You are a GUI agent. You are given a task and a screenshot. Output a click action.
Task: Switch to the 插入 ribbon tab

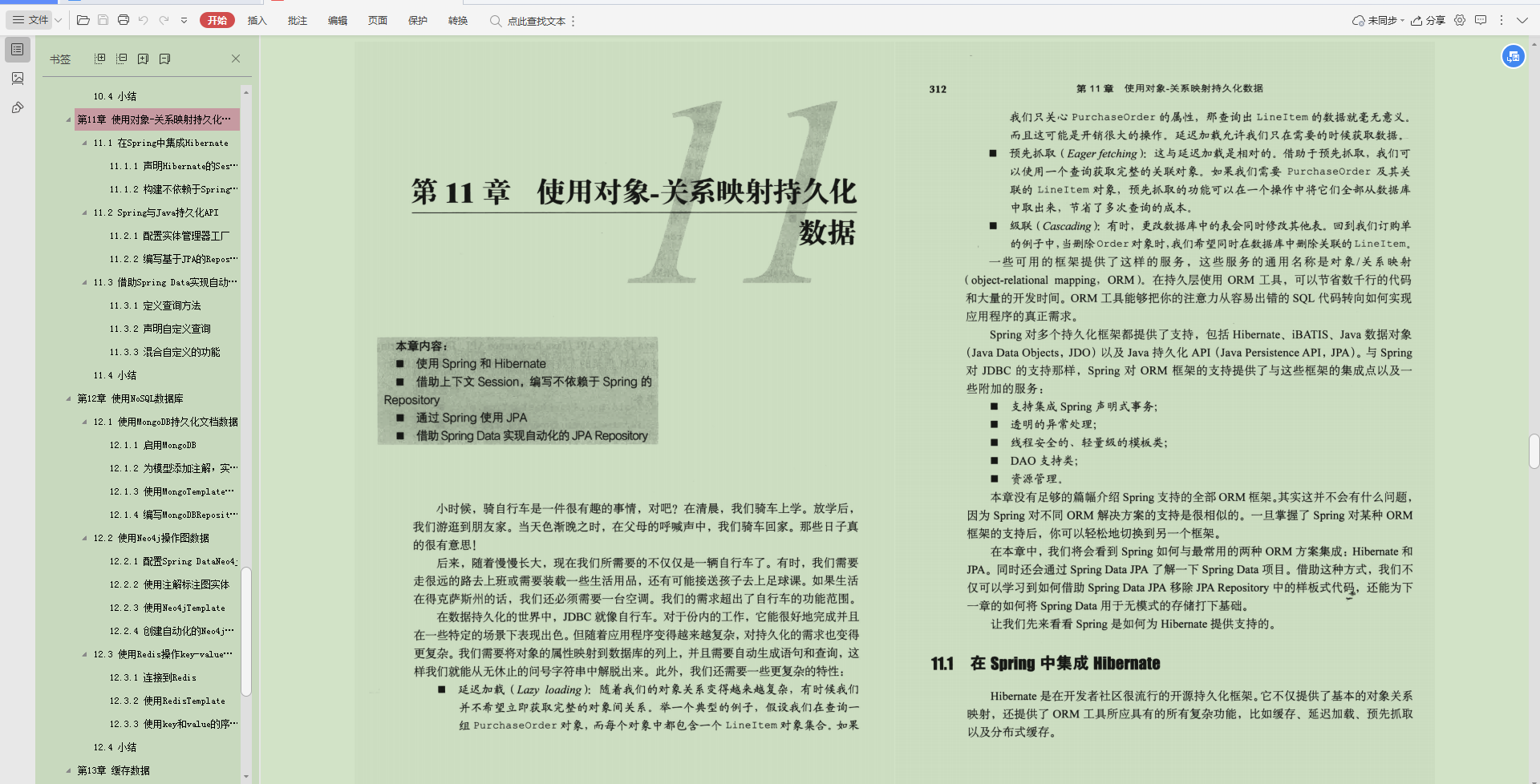(x=257, y=20)
